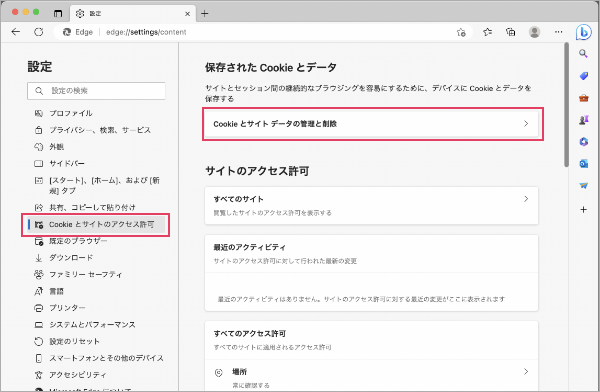Customize sidebar with plus icon
This screenshot has width=600, height=392.
(x=583, y=209)
